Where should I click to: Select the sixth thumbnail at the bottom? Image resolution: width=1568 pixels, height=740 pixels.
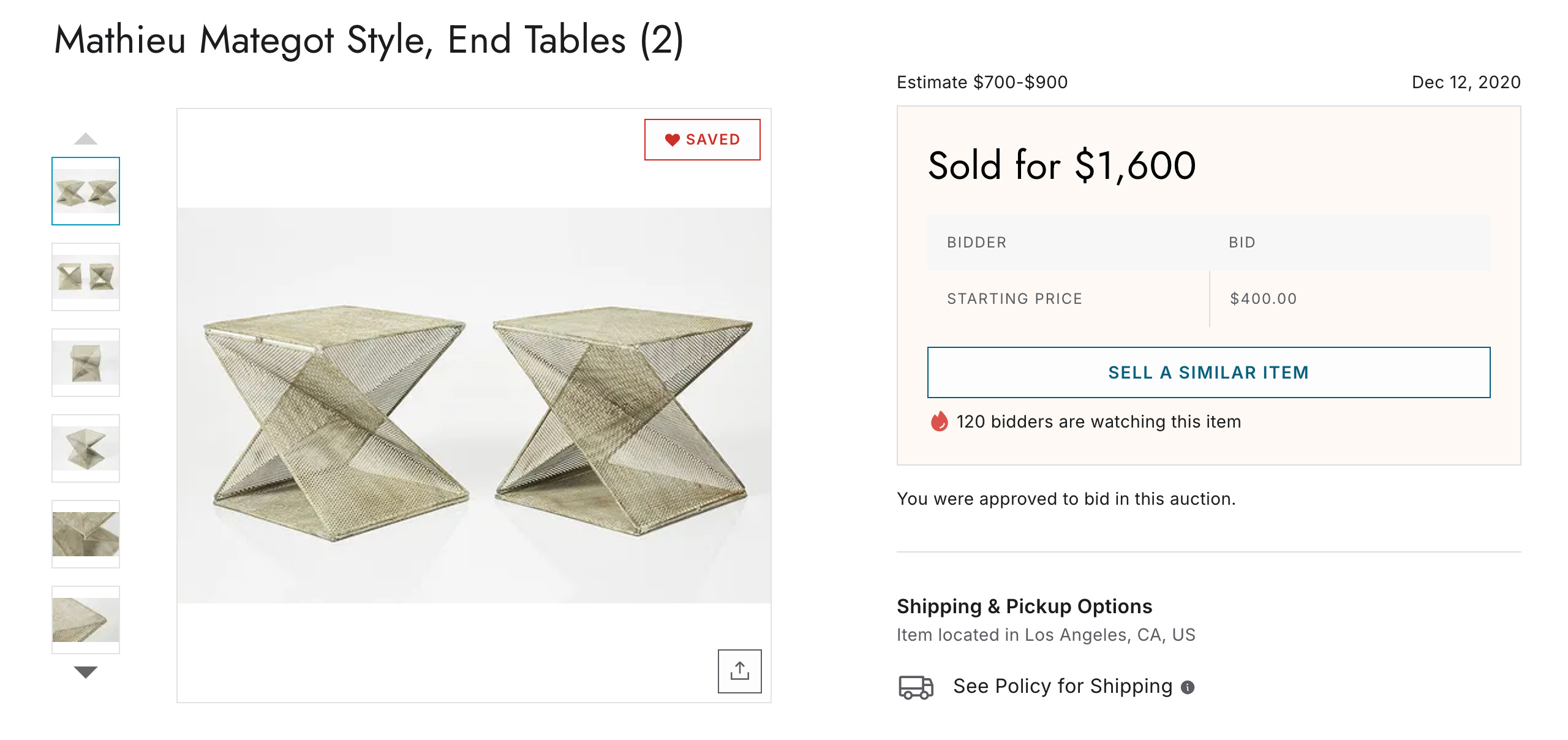tap(86, 620)
